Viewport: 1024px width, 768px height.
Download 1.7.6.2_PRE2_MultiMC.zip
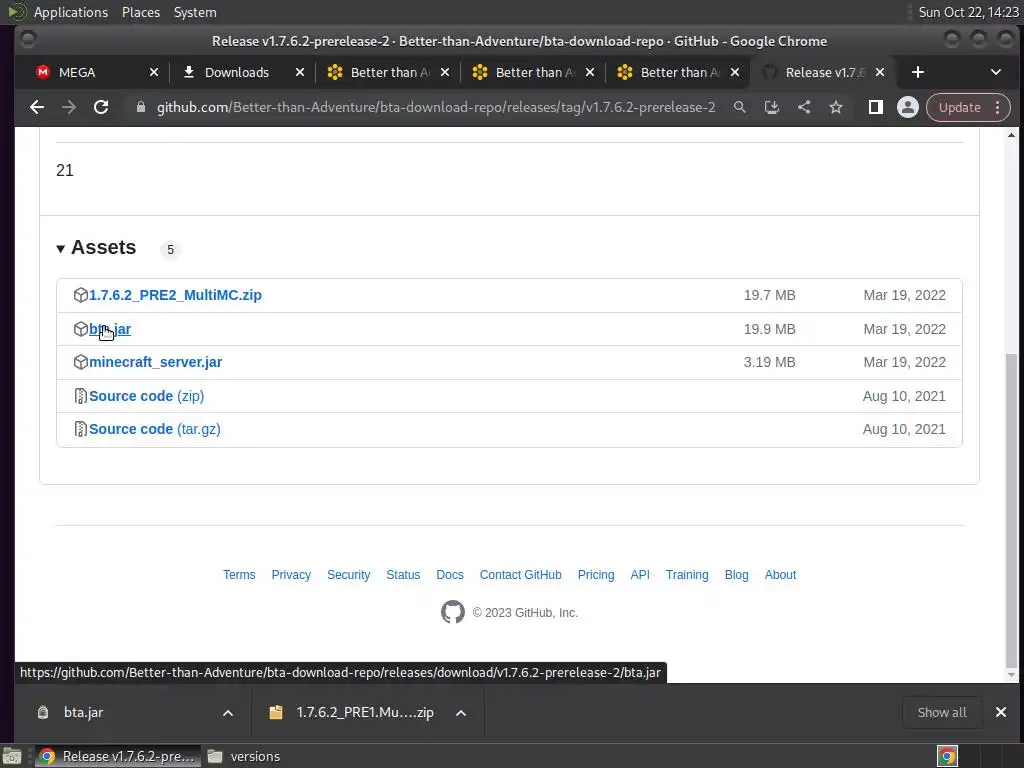[x=175, y=295]
